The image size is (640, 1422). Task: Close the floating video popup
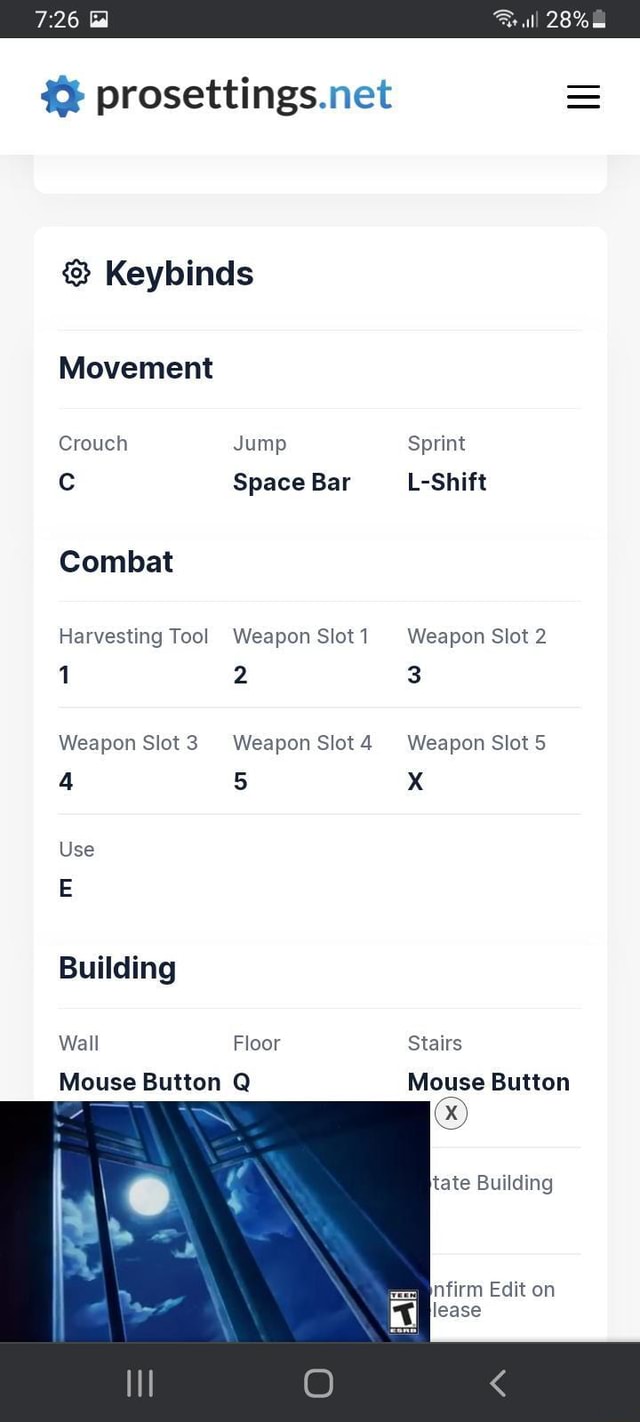(x=450, y=1112)
